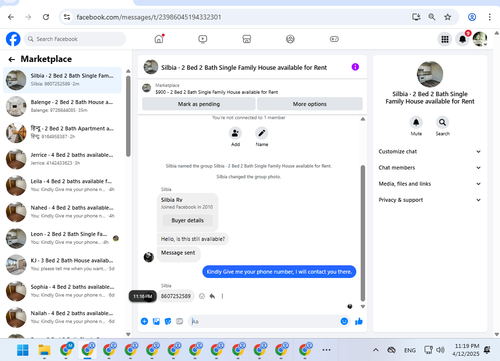The width and height of the screenshot is (500, 361).
Task: Expand the Customize chat section
Action: [x=430, y=151]
